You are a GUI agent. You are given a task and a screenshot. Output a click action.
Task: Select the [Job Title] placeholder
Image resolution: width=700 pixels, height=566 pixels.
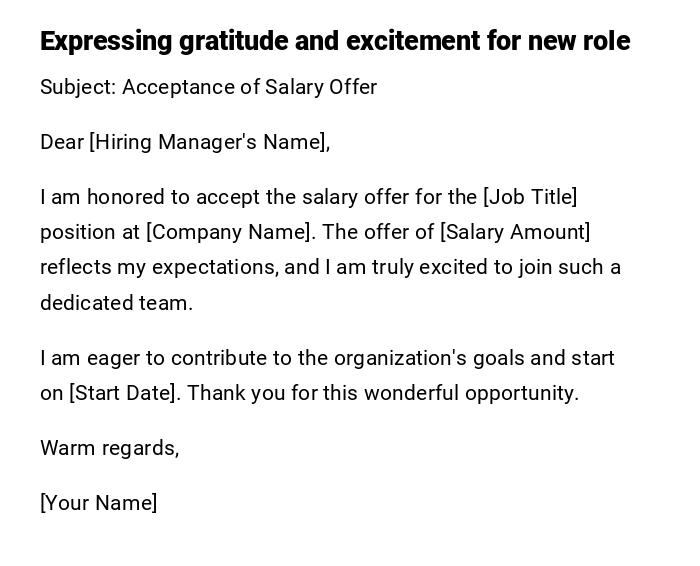pos(530,197)
